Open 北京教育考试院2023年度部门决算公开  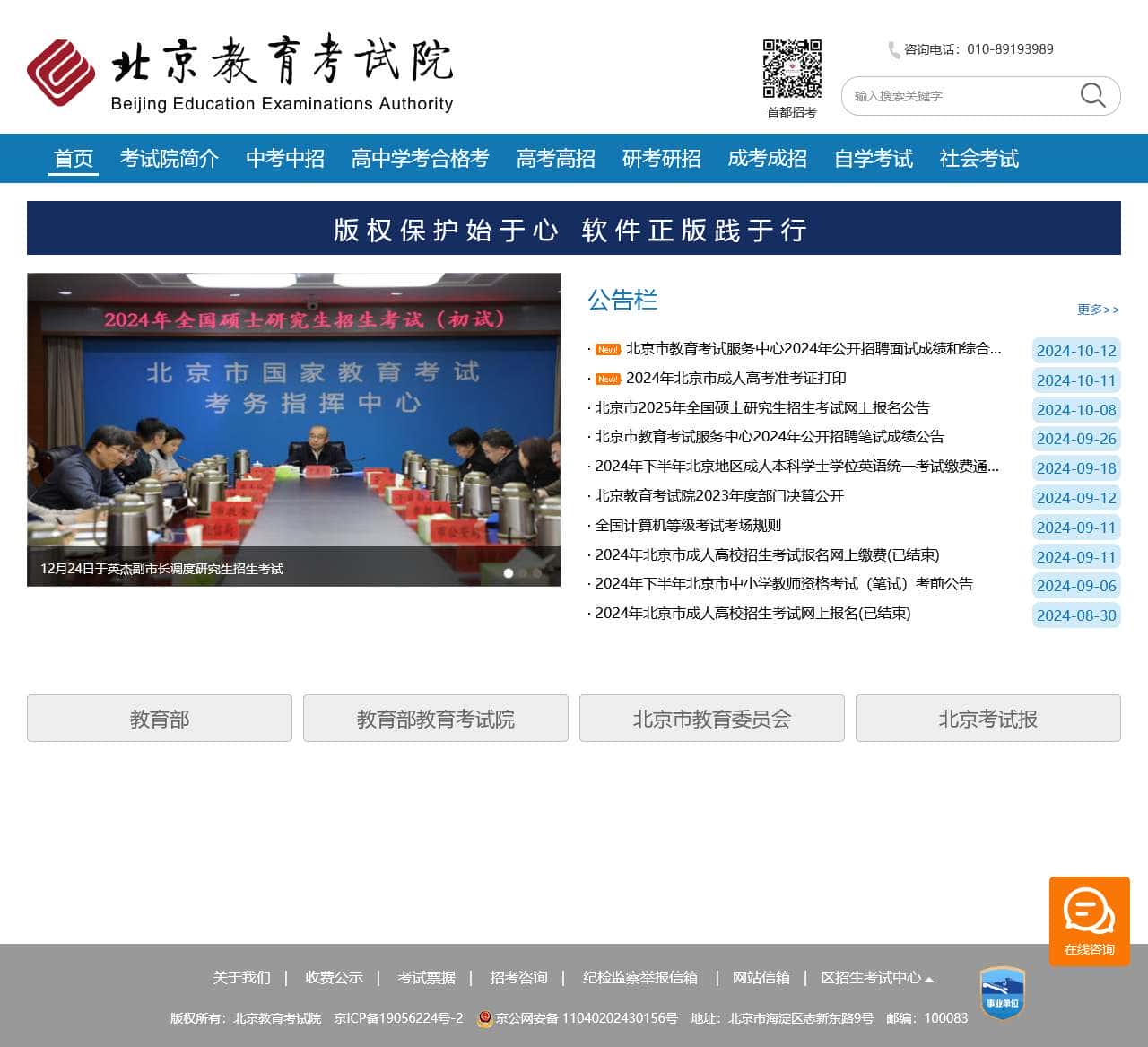pos(719,496)
